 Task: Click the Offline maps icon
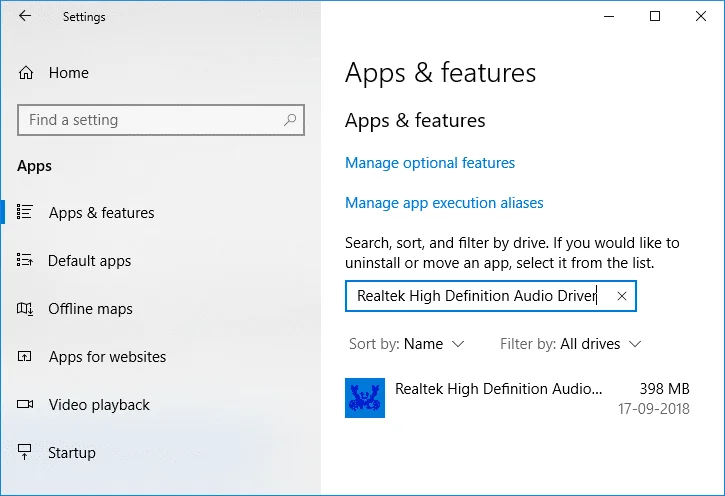(x=25, y=308)
